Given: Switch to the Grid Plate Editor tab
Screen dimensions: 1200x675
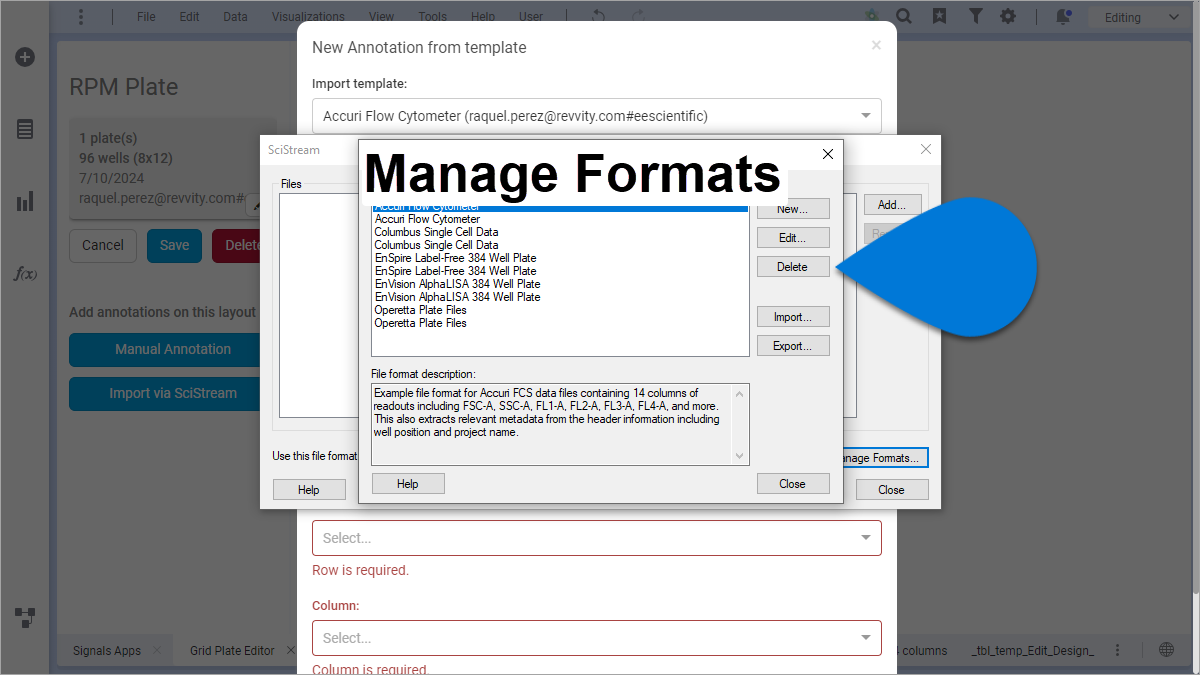Looking at the screenshot, I should tap(232, 650).
